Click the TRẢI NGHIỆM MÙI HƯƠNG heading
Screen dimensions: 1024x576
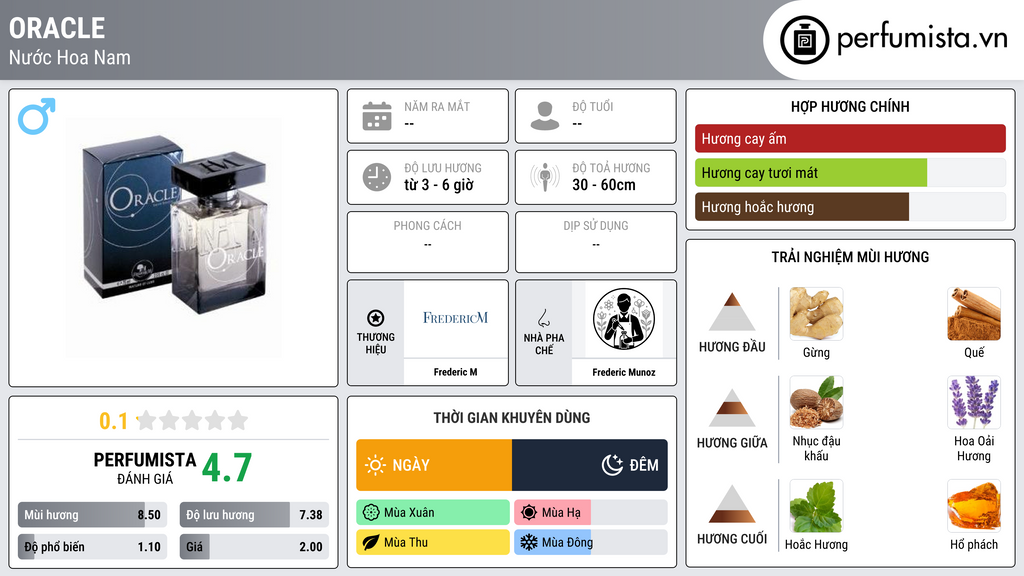(x=850, y=257)
